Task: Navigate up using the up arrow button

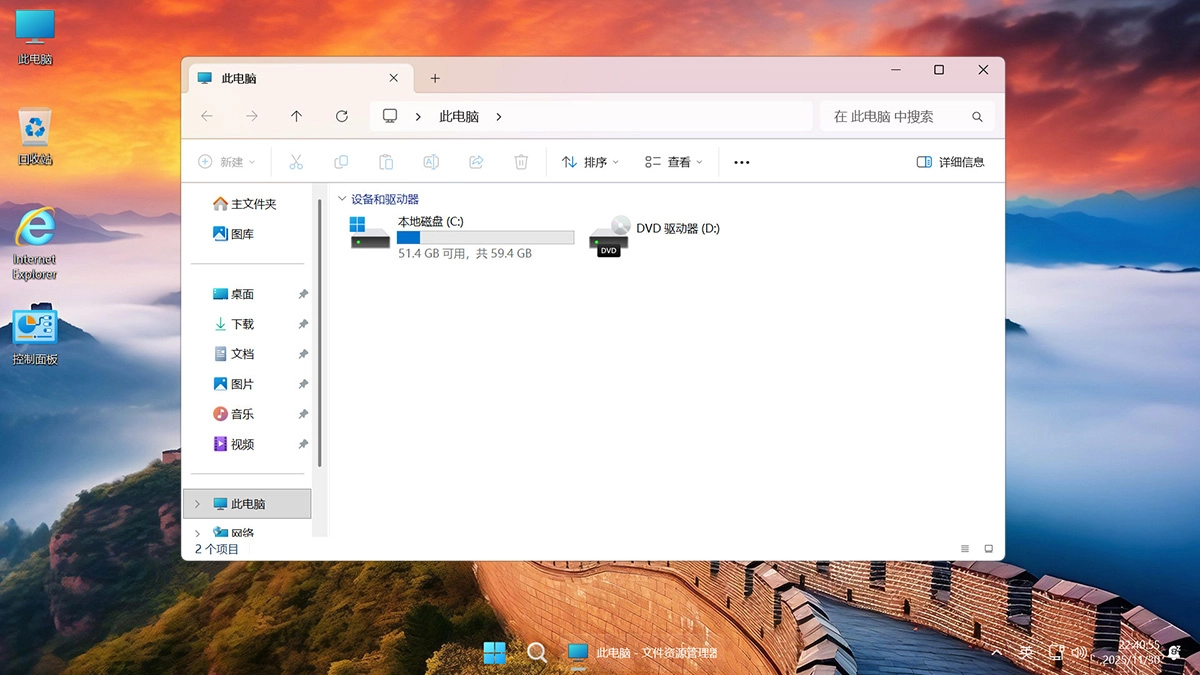Action: pyautogui.click(x=296, y=116)
